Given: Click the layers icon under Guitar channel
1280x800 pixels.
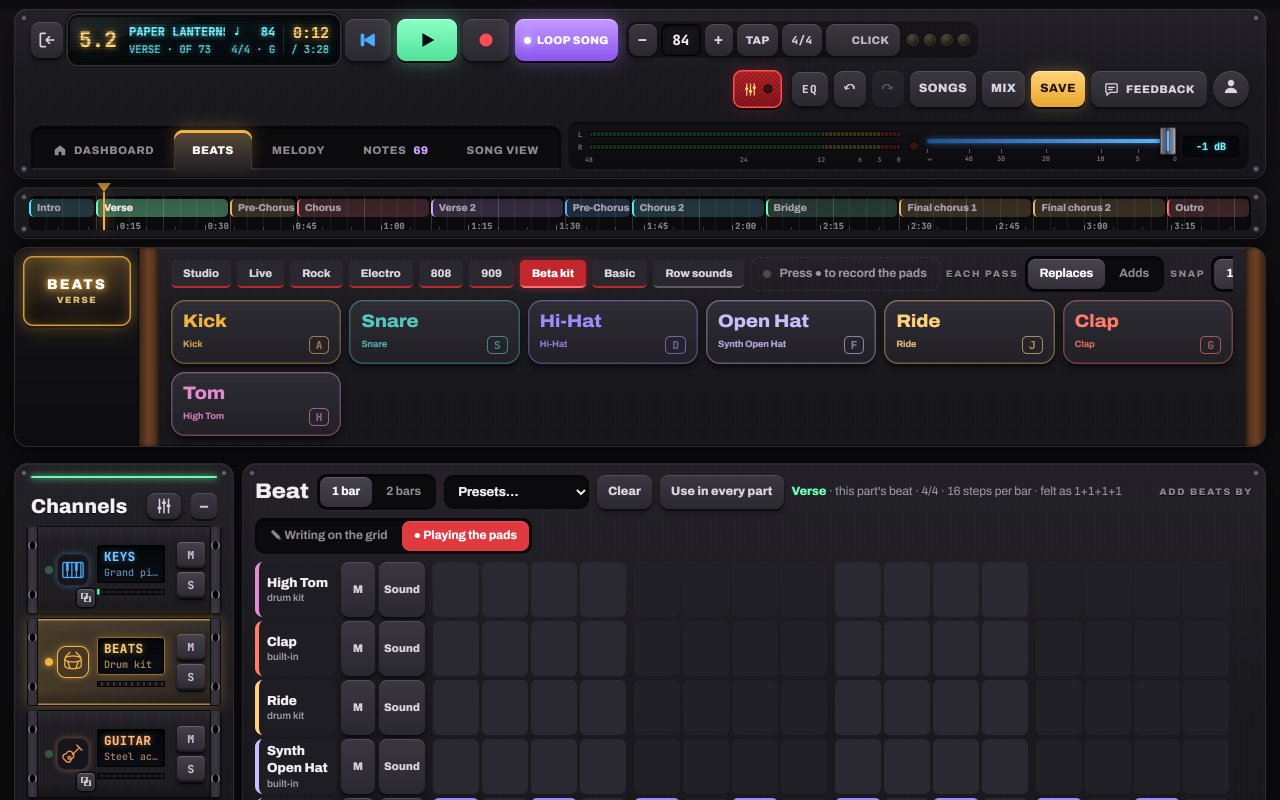Looking at the screenshot, I should pos(86,782).
